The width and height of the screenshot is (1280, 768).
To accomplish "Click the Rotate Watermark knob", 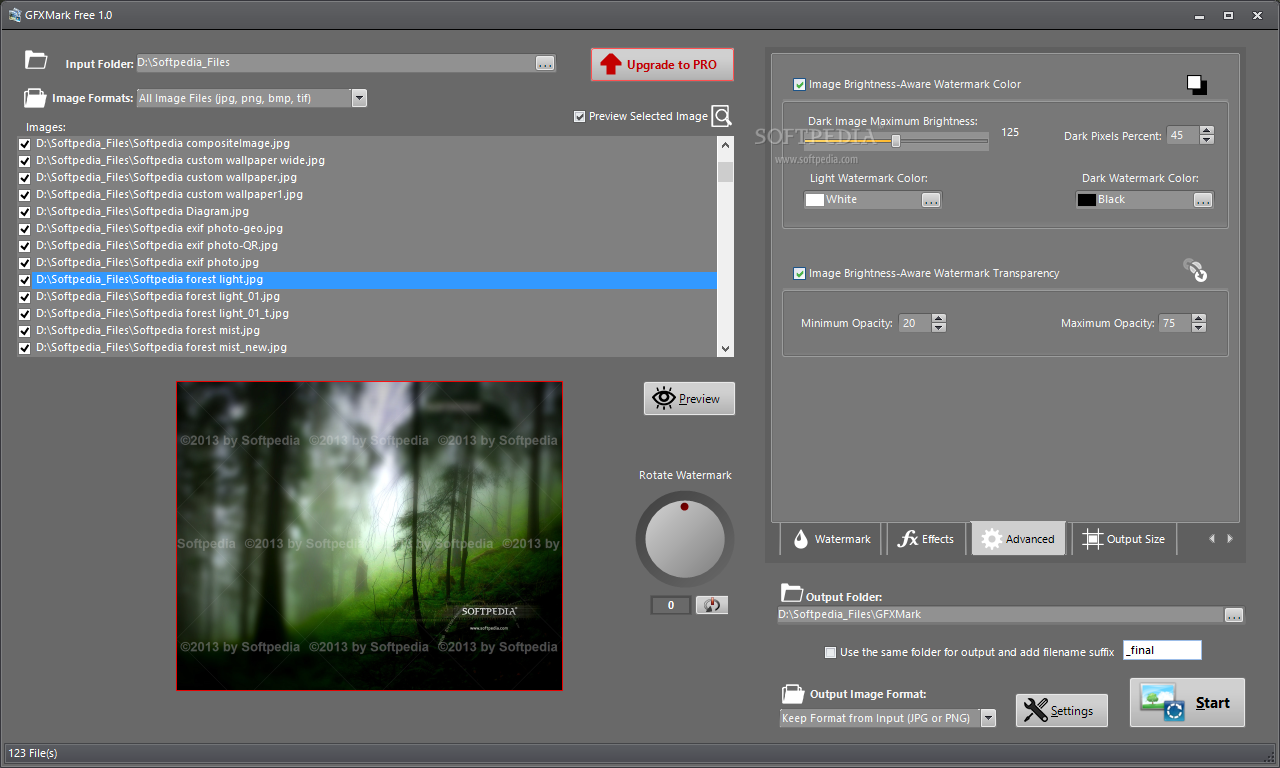I will 685,540.
